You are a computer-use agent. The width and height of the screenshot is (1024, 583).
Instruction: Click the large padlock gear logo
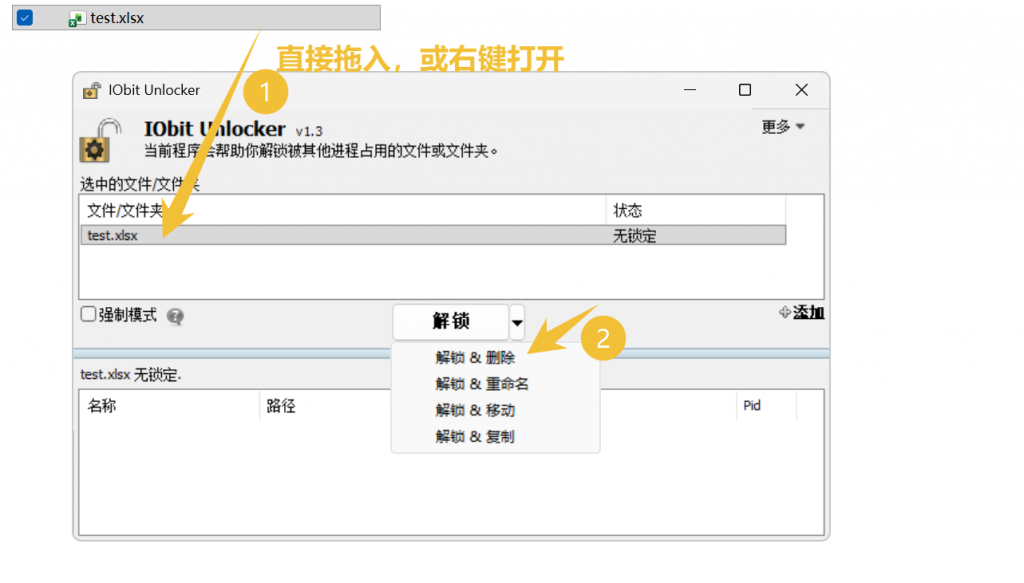coord(101,140)
